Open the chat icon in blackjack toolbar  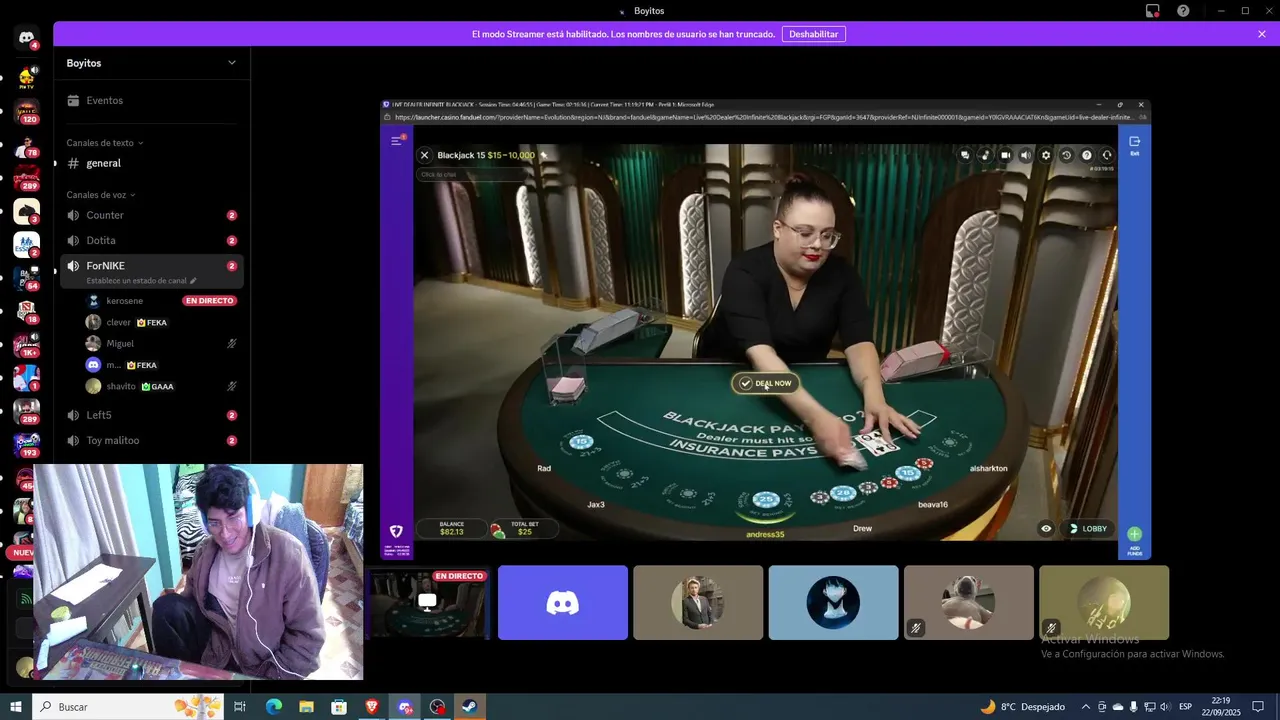pos(965,155)
